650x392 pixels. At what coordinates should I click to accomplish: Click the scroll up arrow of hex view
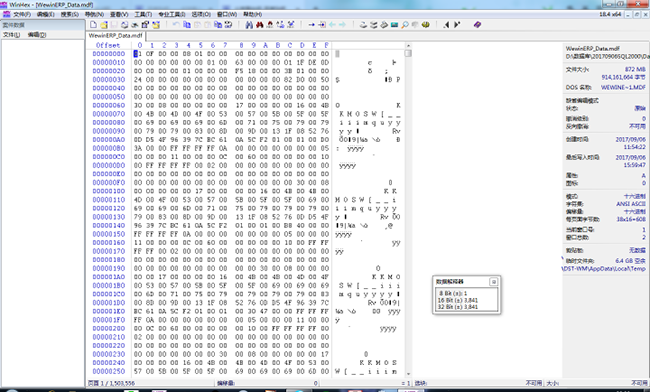pos(408,46)
